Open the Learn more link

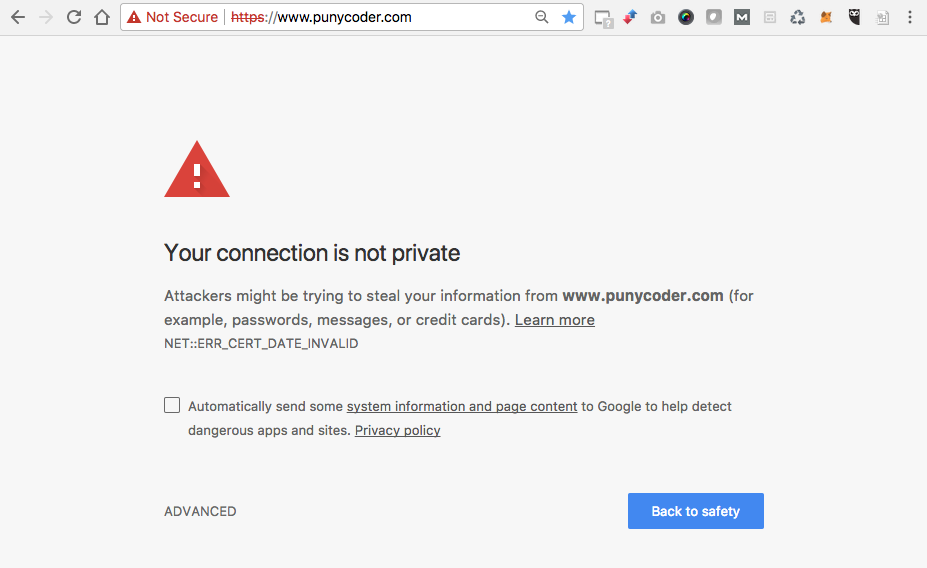coord(554,320)
